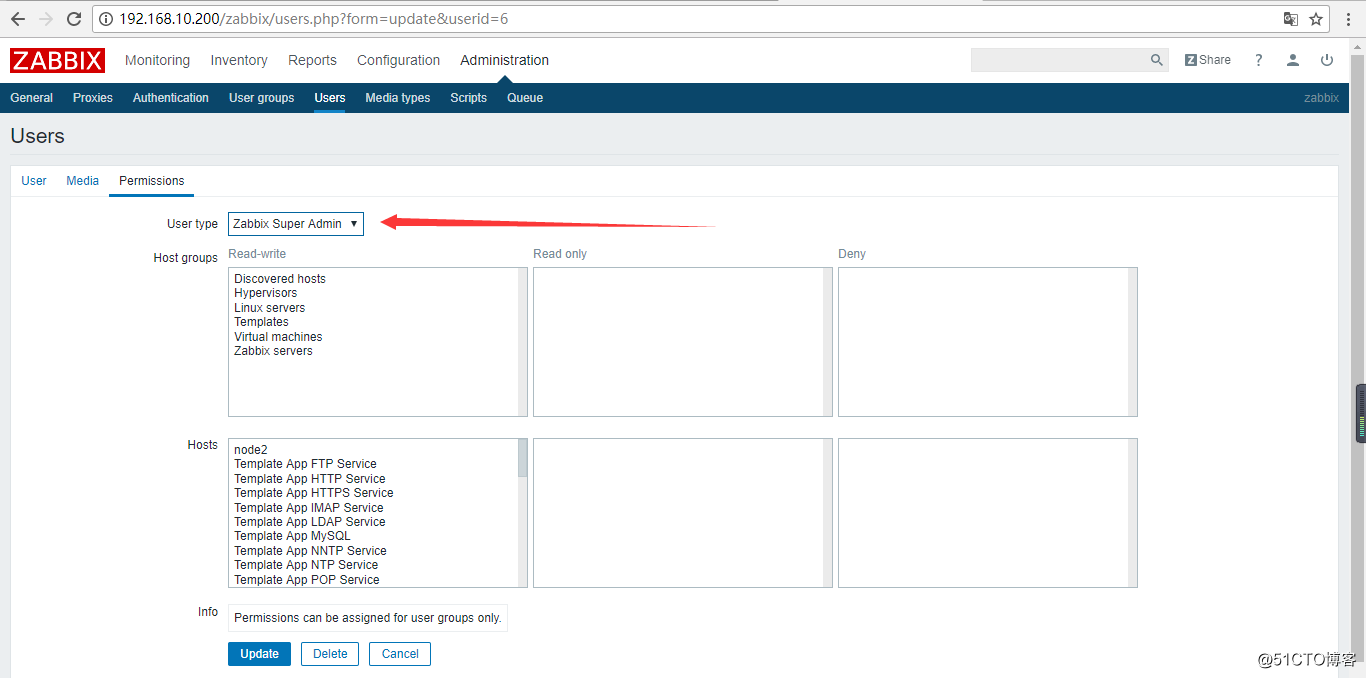Click the Hosts list scrollbar thumb
This screenshot has width=1366, height=678.
pos(522,458)
